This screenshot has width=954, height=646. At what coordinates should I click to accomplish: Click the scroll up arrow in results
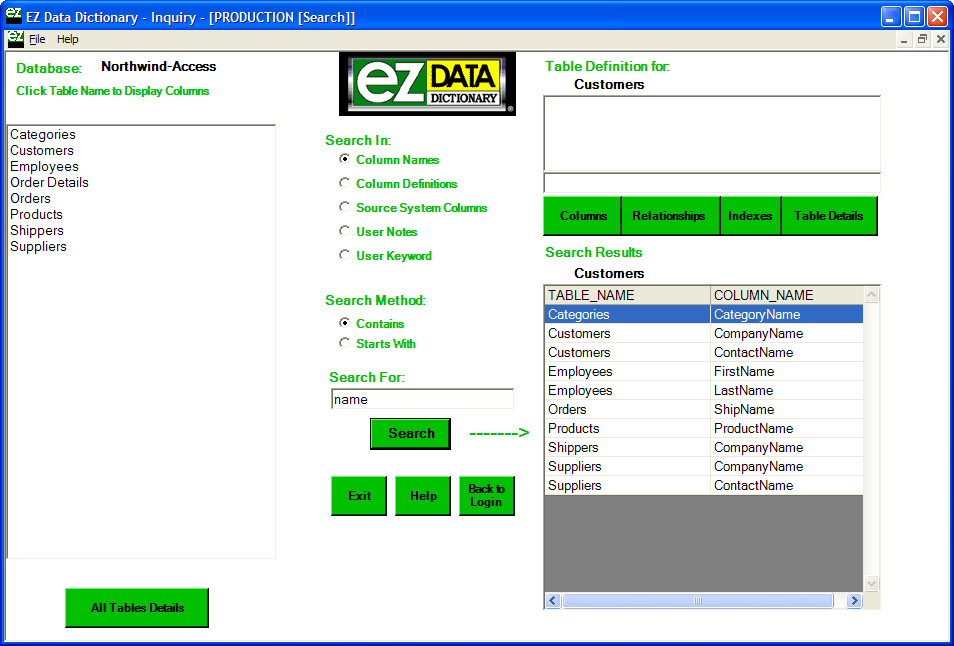pos(871,295)
